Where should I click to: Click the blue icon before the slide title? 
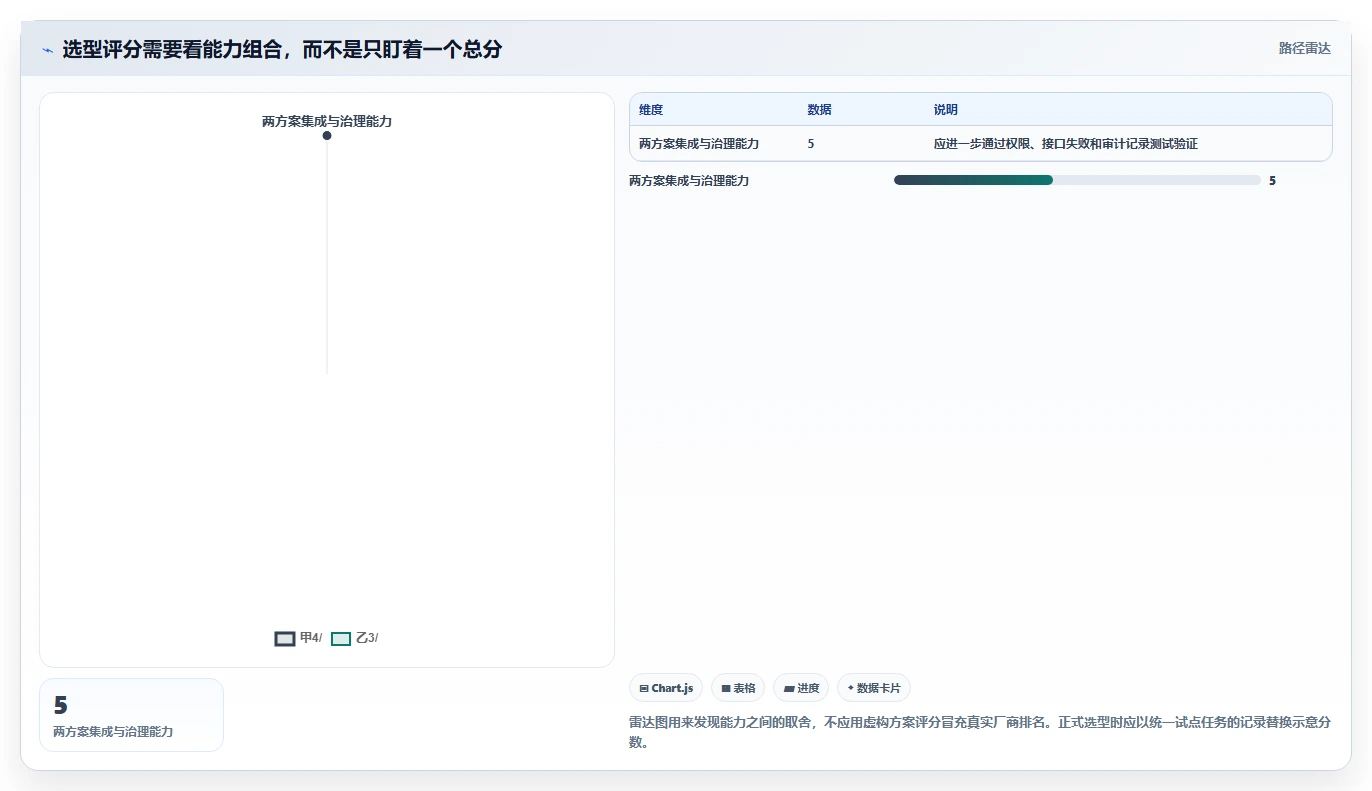coord(48,49)
